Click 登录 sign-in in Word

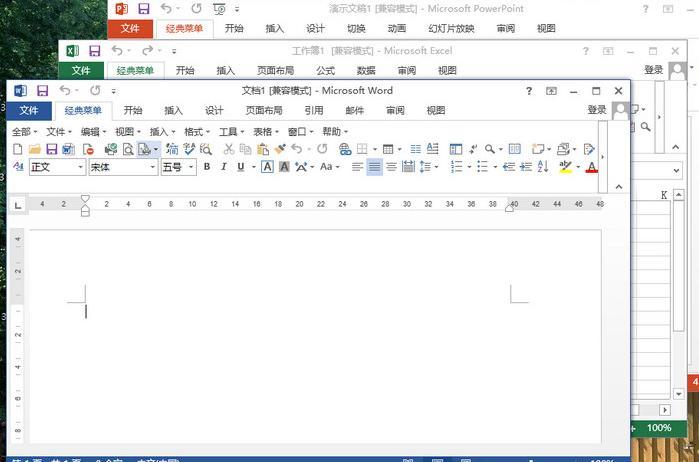point(596,110)
